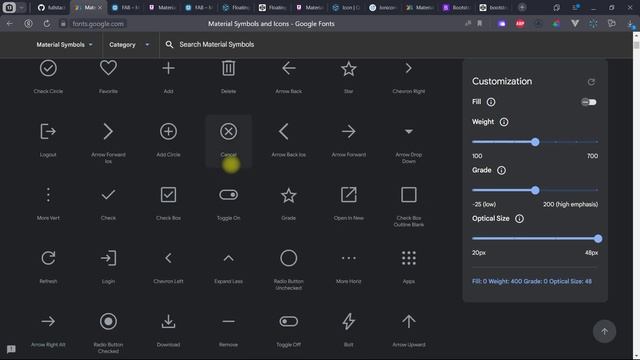The image size is (640, 360).
Task: Select the Arrow Back icon
Action: point(289,68)
